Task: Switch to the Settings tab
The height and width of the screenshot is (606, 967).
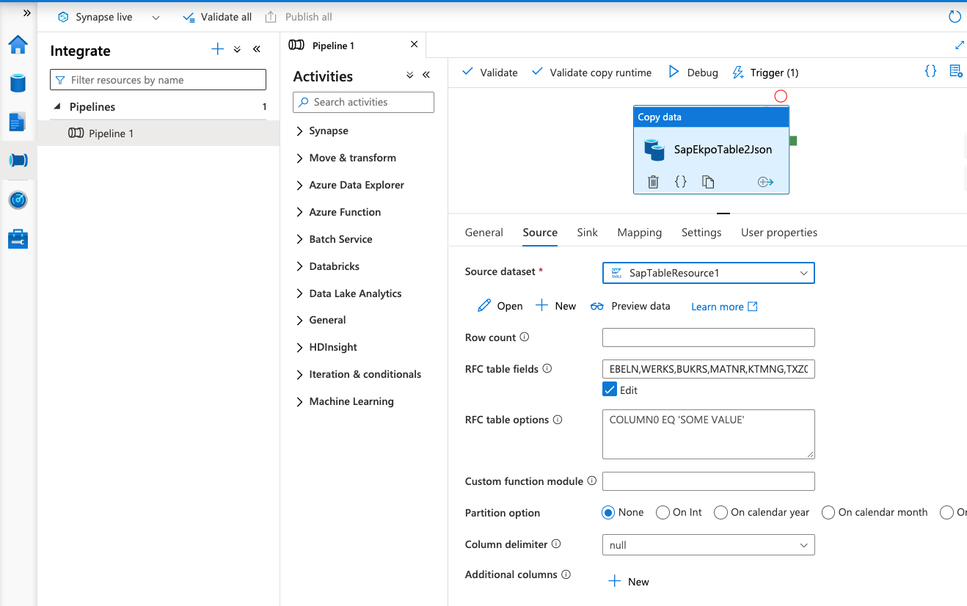Action: coord(701,232)
